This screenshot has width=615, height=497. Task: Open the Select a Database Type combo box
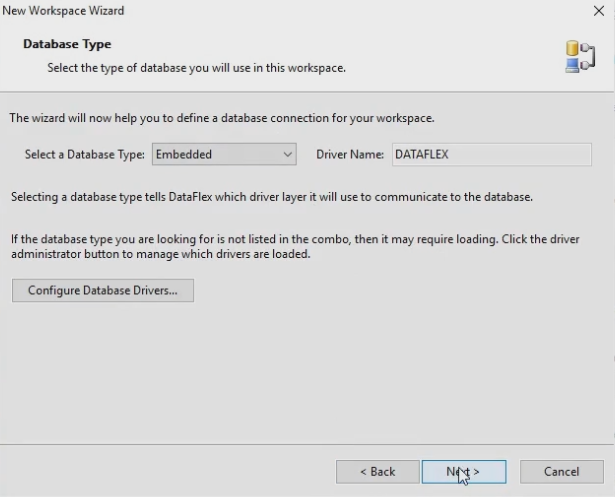pyautogui.click(x=224, y=155)
